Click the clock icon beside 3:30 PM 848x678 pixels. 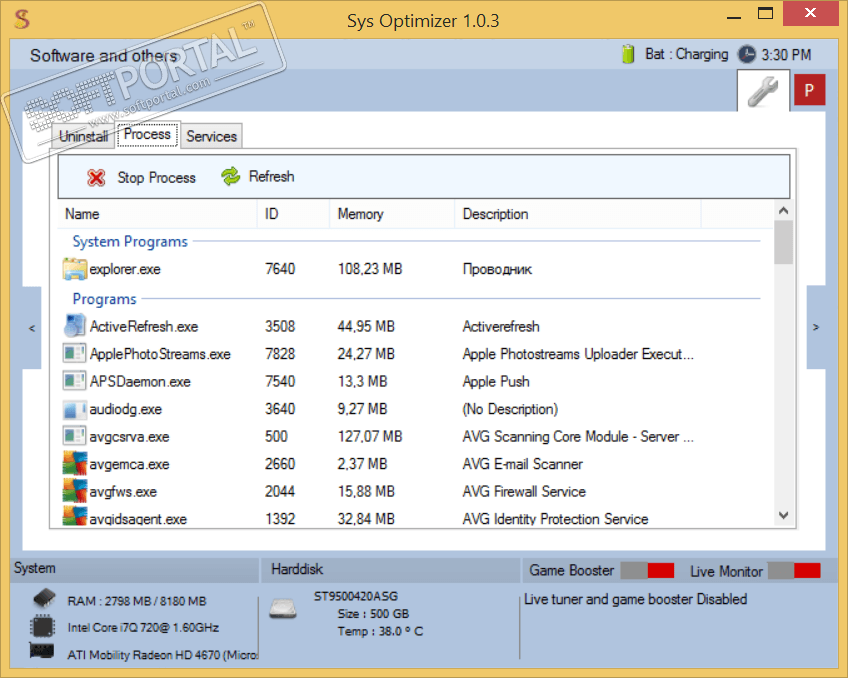(747, 55)
